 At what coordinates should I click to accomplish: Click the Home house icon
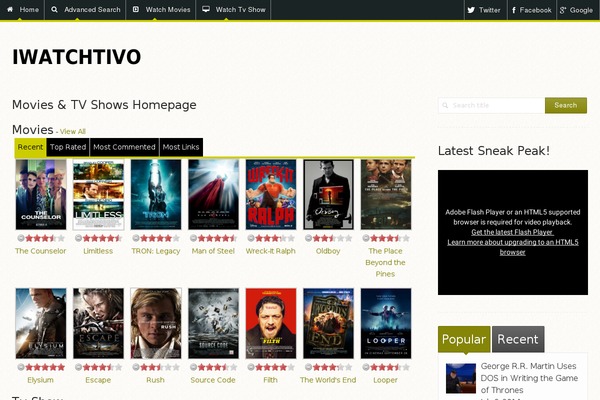click(10, 10)
